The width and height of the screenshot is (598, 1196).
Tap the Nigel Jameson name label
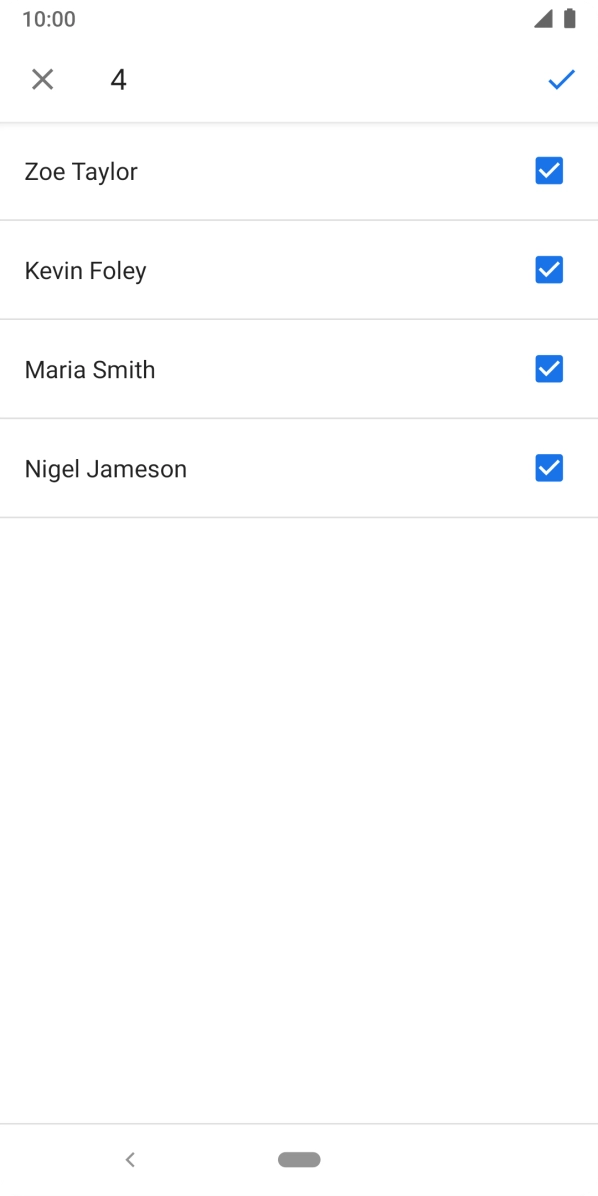[105, 468]
